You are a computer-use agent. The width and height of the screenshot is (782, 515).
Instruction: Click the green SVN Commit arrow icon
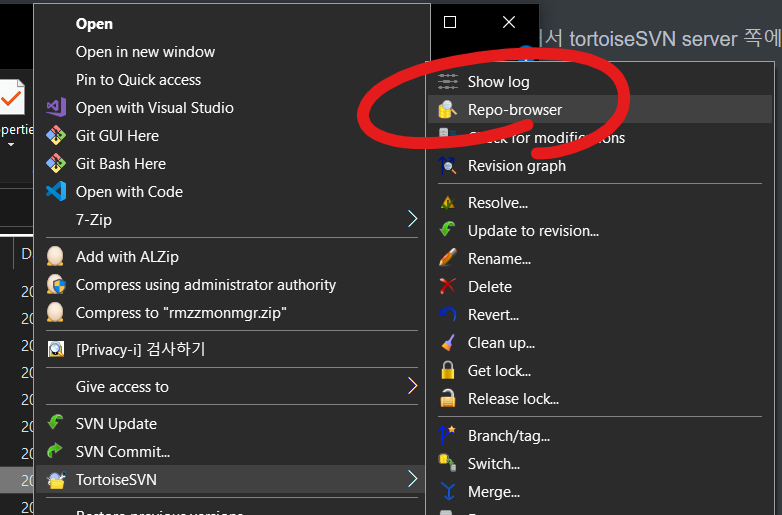point(55,451)
